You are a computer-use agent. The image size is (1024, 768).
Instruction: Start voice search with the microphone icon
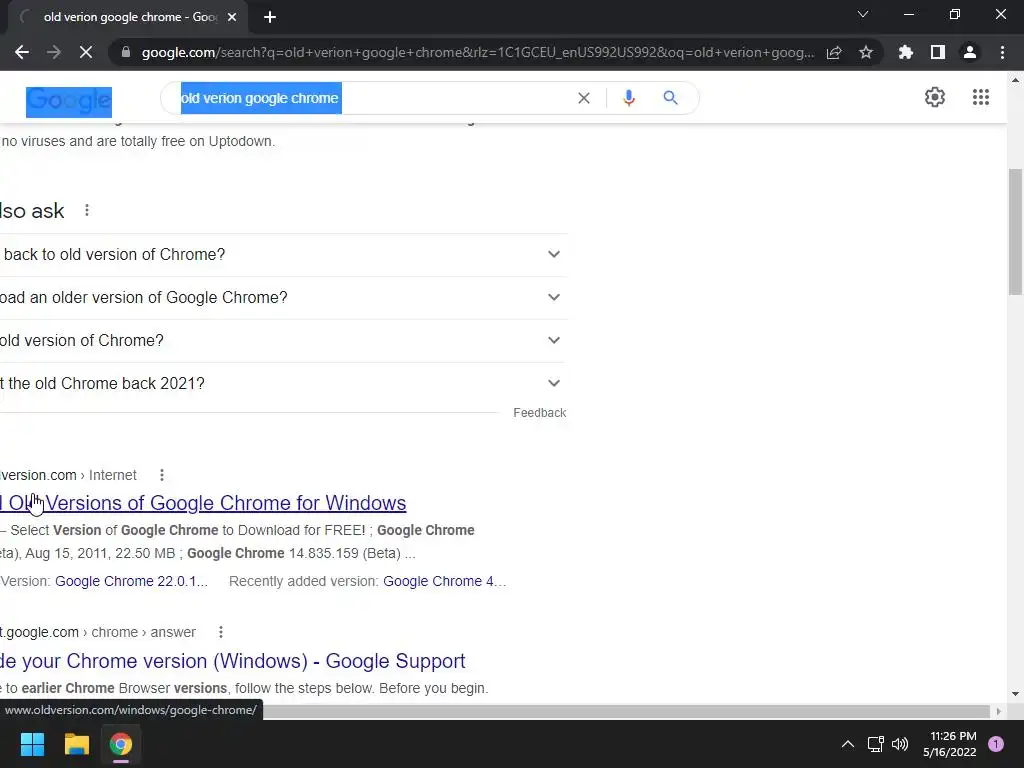point(628,98)
